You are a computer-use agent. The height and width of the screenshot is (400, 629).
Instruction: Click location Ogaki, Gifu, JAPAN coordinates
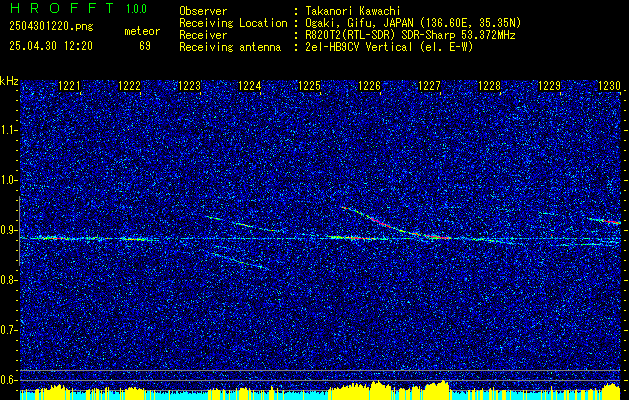tap(413, 23)
